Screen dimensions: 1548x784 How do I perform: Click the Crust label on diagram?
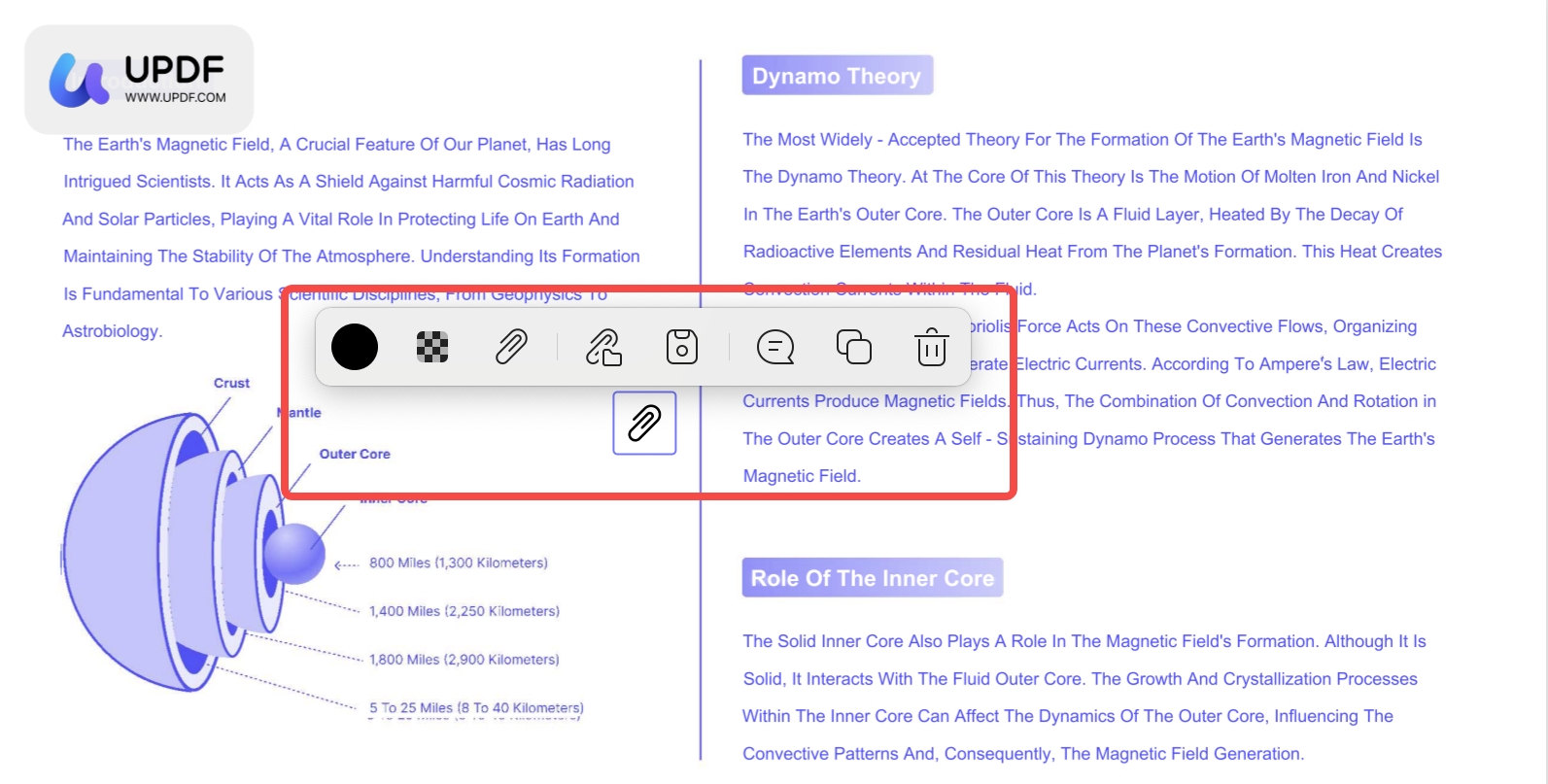pos(232,383)
